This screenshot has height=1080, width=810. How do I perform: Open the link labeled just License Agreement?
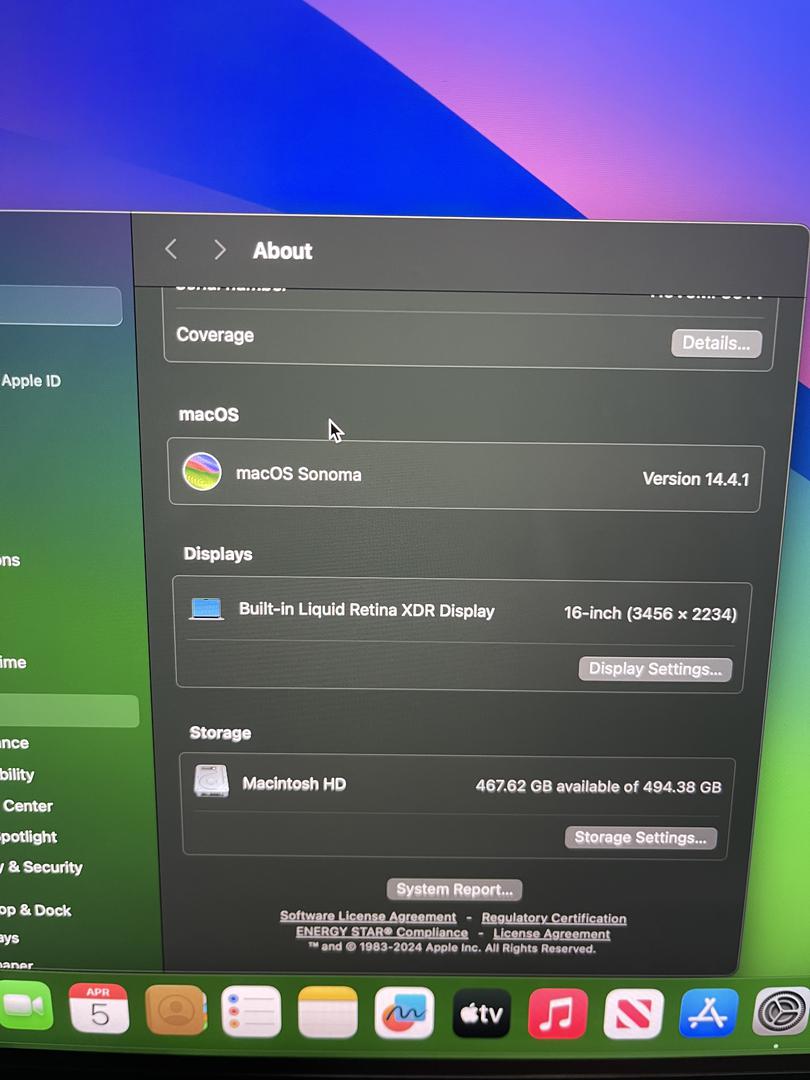click(552, 933)
